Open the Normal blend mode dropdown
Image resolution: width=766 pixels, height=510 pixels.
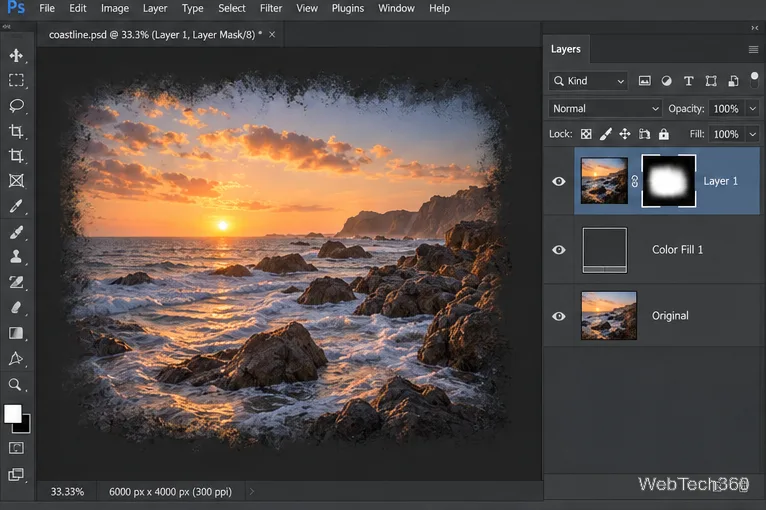pyautogui.click(x=605, y=108)
